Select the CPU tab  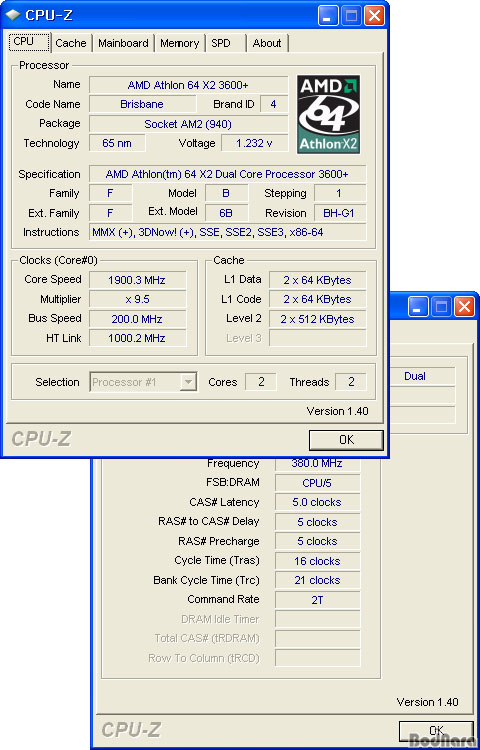[29, 42]
